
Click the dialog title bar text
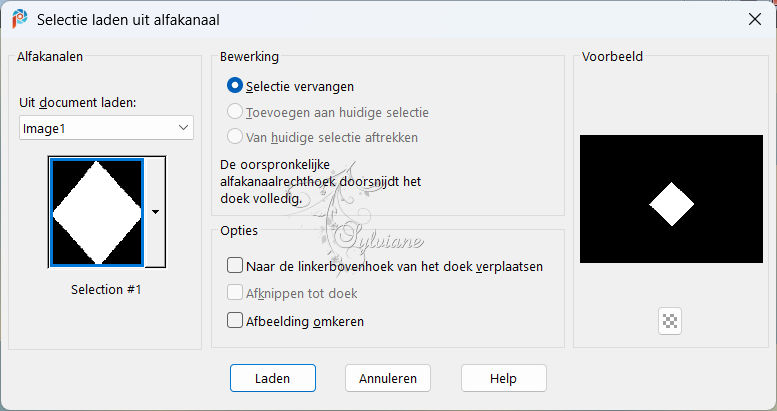tap(128, 20)
